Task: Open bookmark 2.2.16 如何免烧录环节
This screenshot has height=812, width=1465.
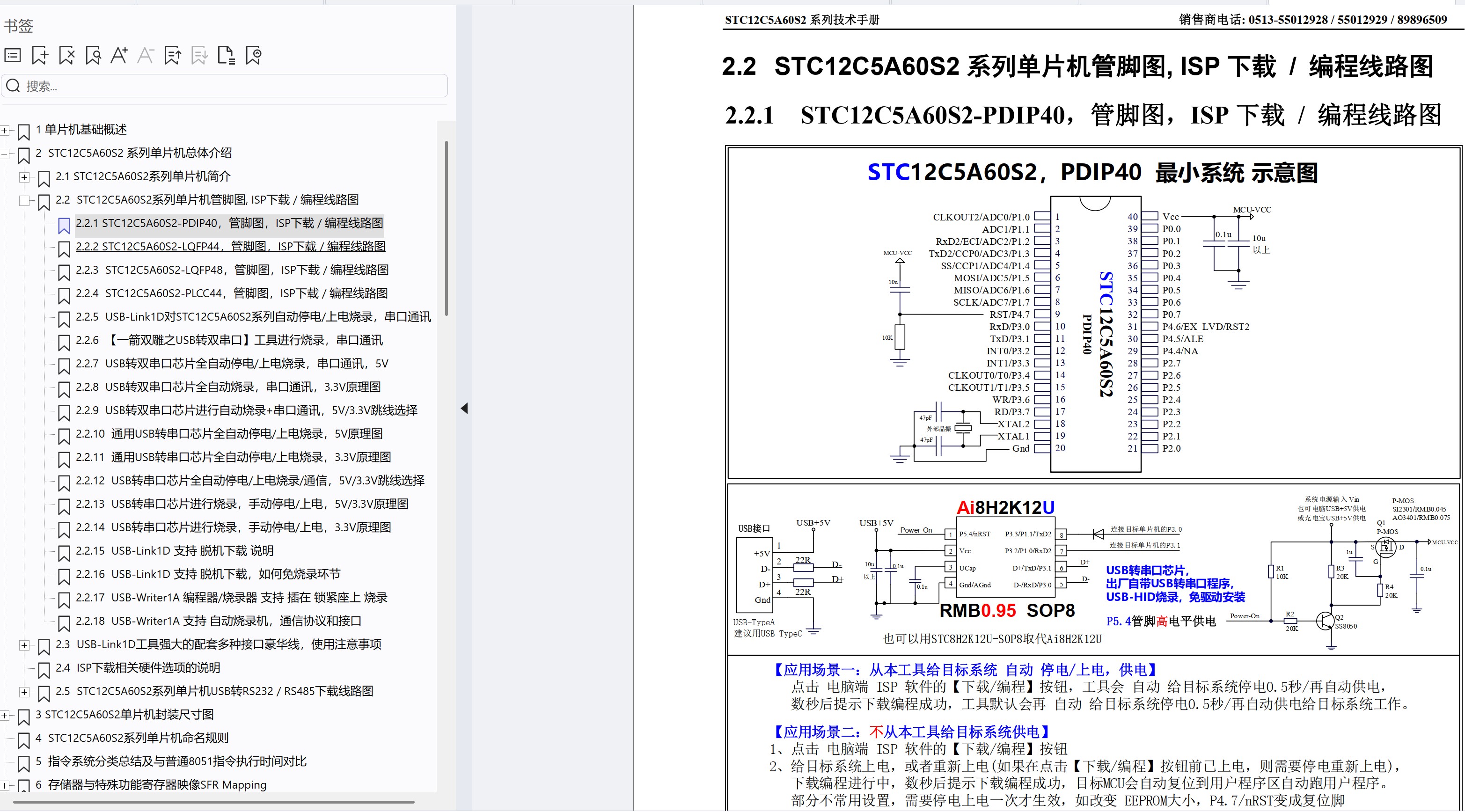Action: pos(207,574)
